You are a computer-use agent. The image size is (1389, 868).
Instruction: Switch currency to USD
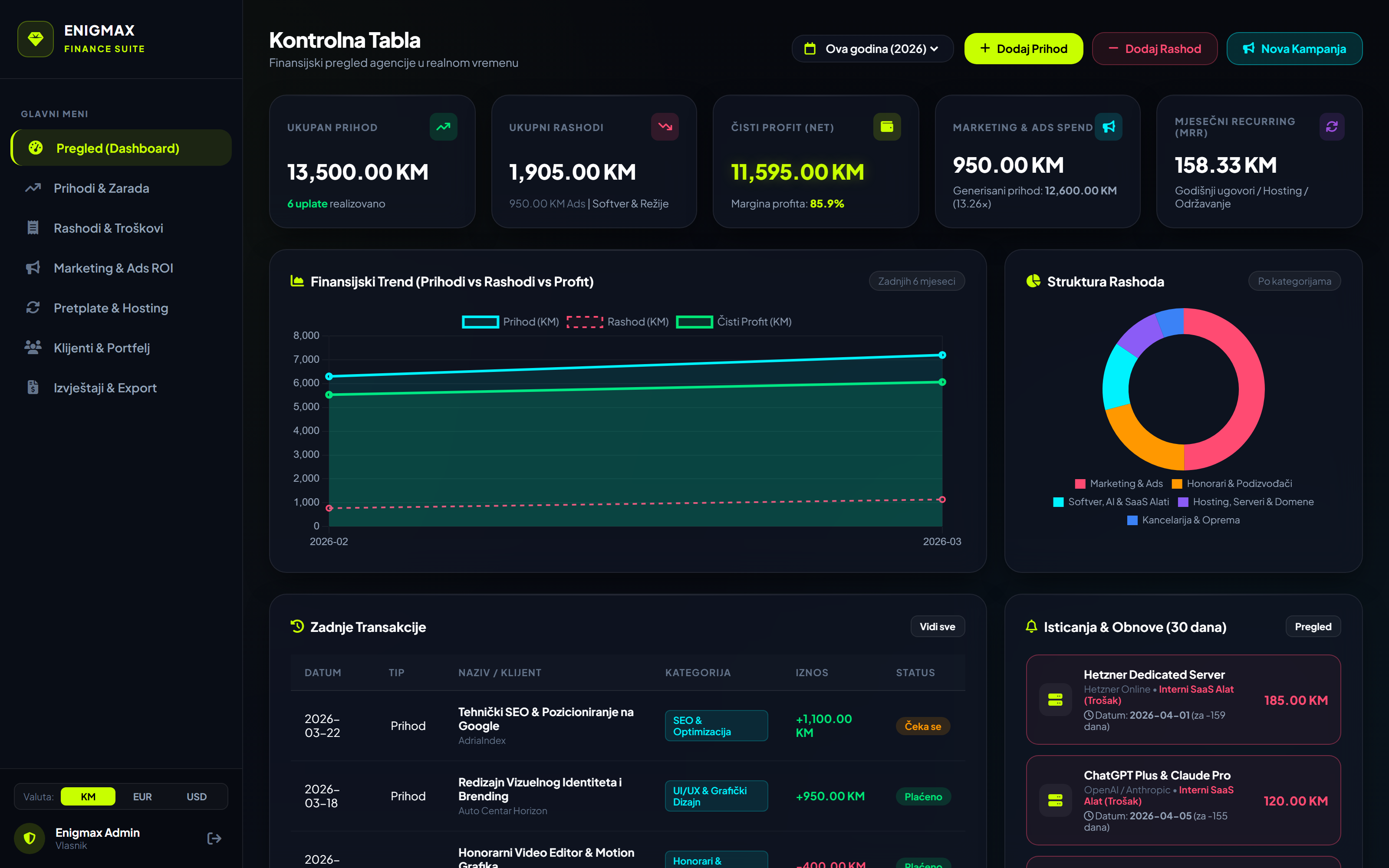coord(196,797)
